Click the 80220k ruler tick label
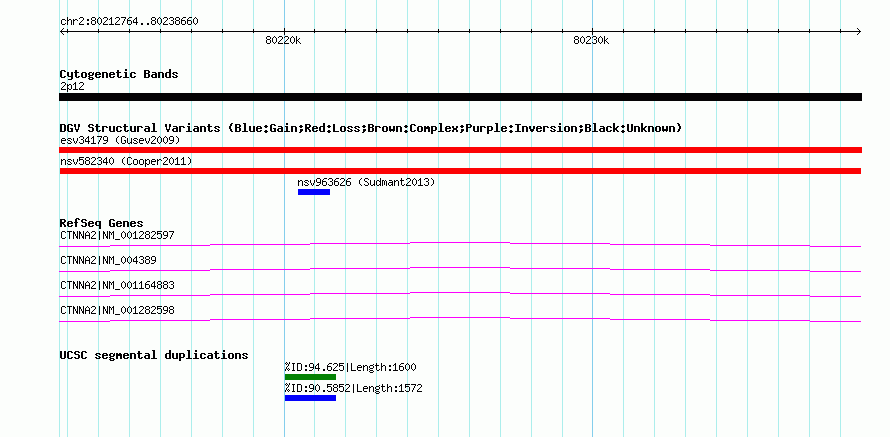The width and height of the screenshot is (890, 437). pyautogui.click(x=283, y=40)
